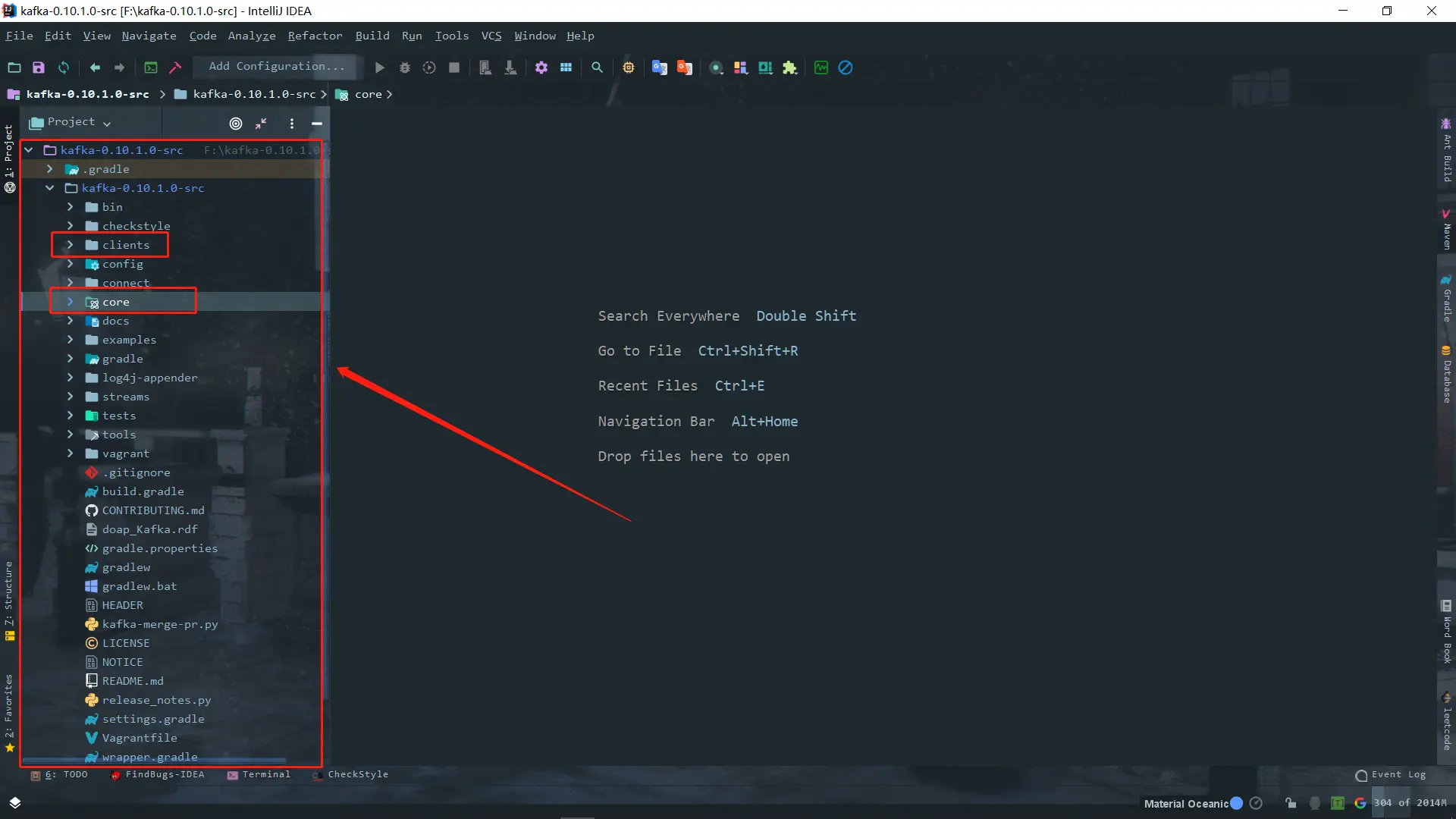Click the Save All floppy icon
The height and width of the screenshot is (819, 1456).
coord(39,67)
